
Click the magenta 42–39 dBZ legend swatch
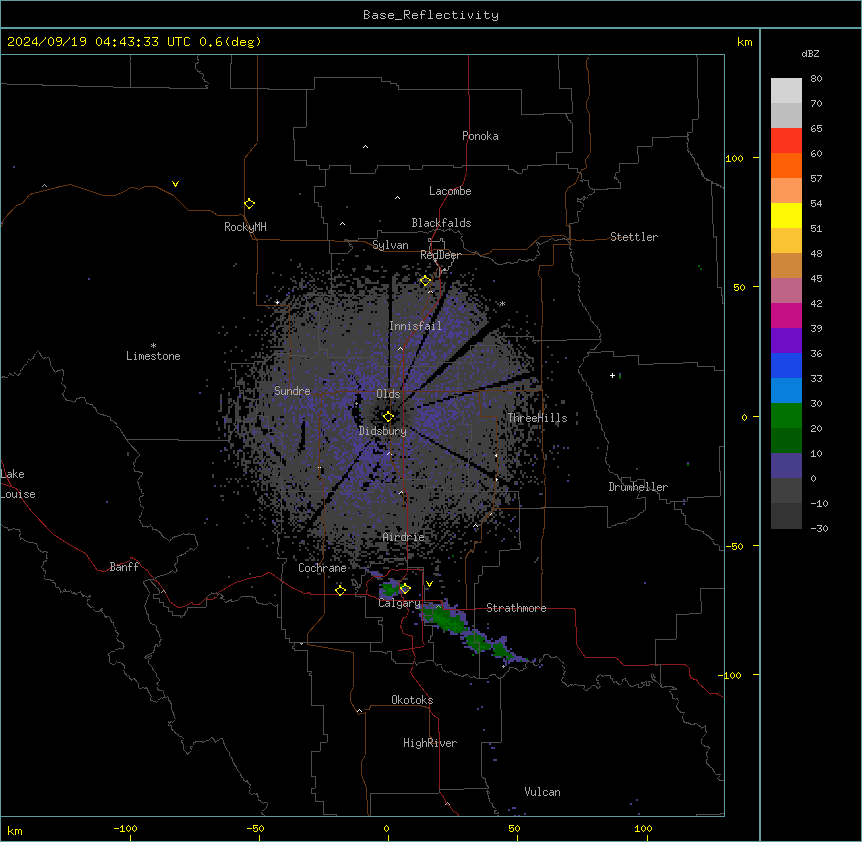(786, 315)
